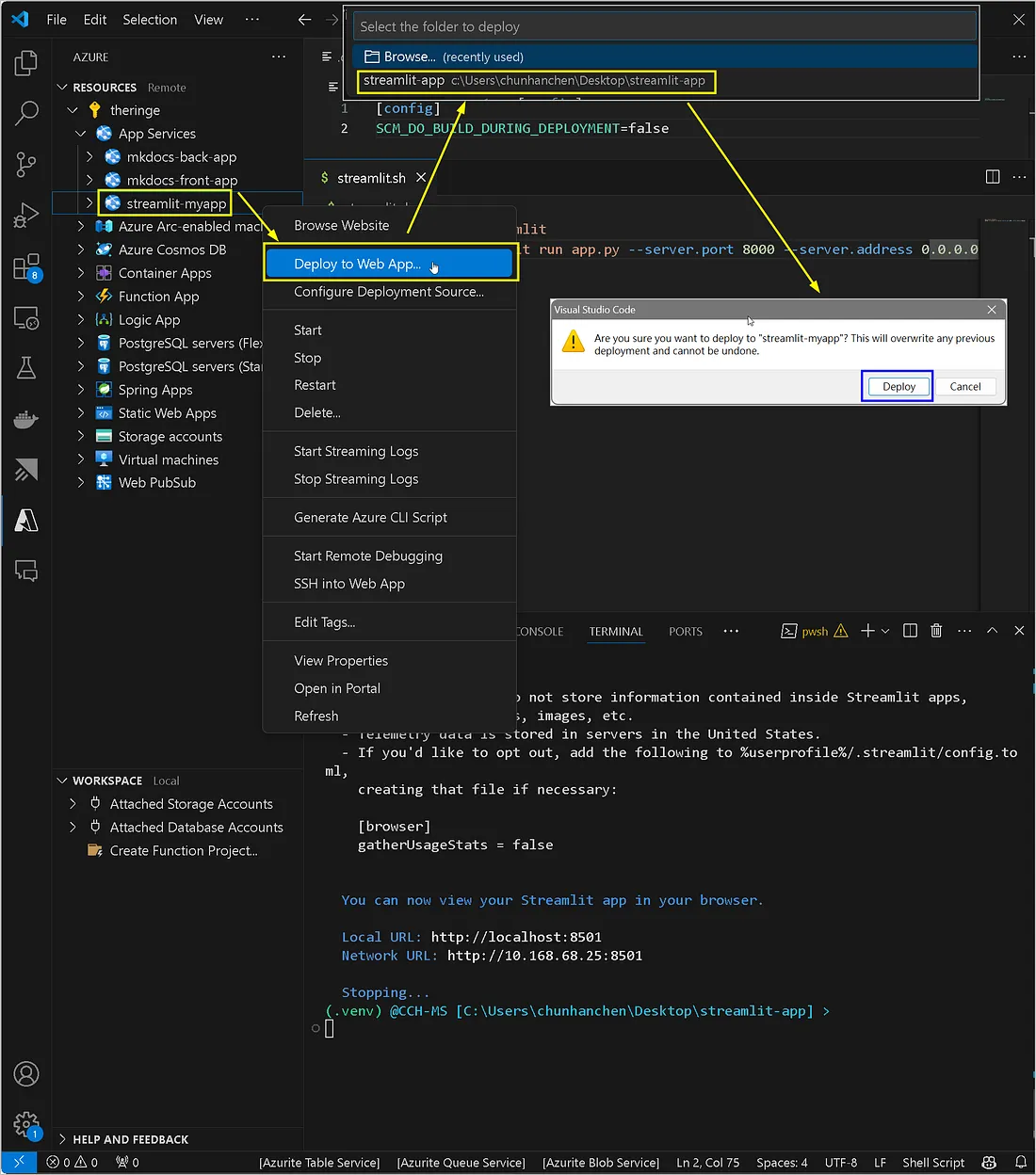1036x1175 pixels.
Task: Open Run and Debug view
Action: pyautogui.click(x=26, y=216)
